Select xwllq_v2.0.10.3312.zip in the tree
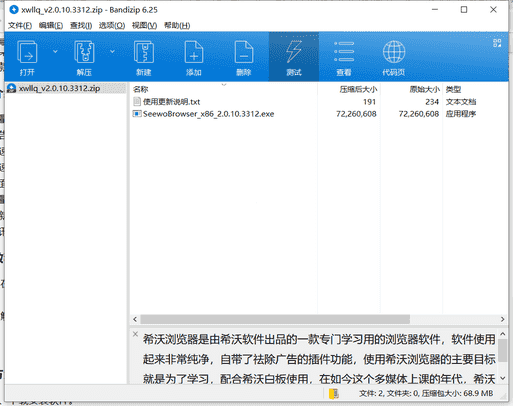The width and height of the screenshot is (513, 406). tap(59, 88)
